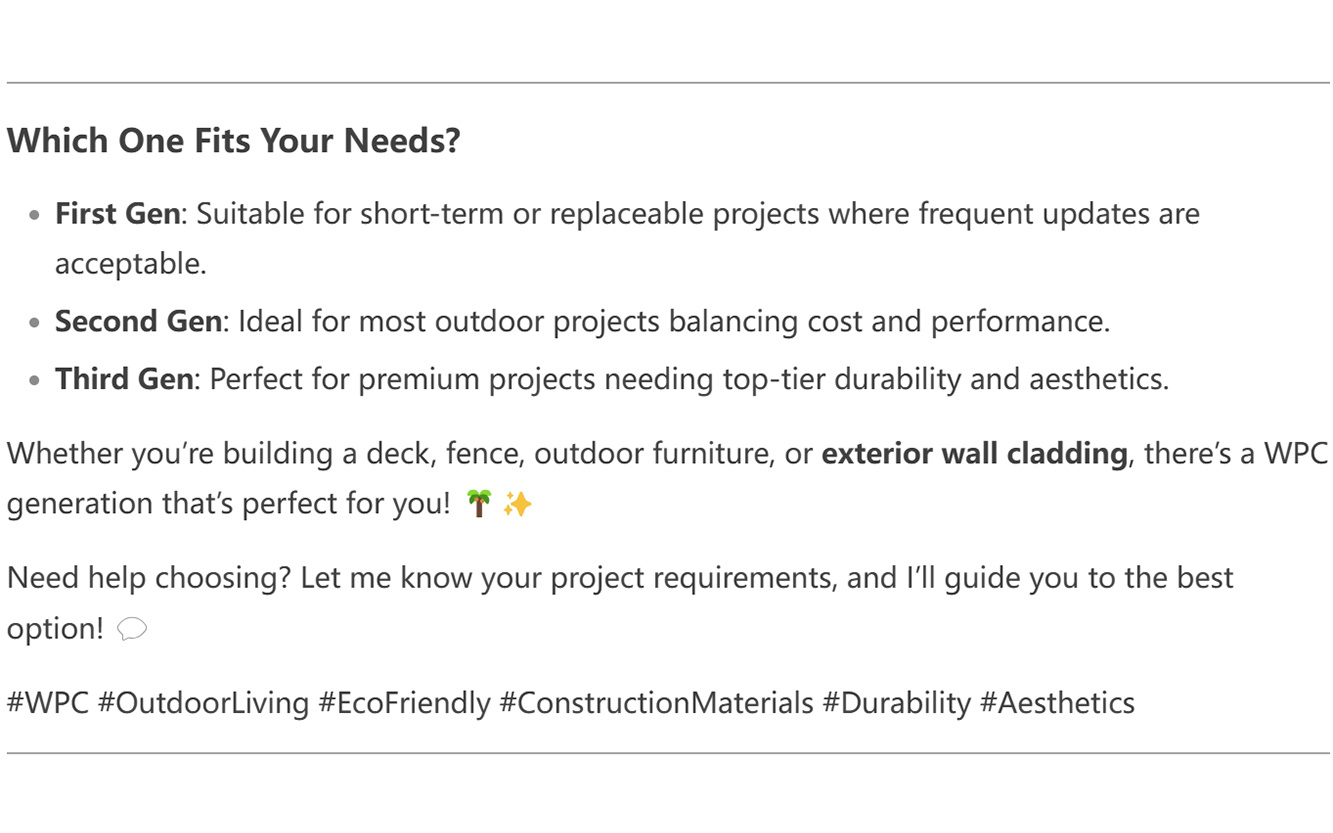Open the #EcoFriendly hashtag
Viewport: 1333px width, 833px height.
404,703
